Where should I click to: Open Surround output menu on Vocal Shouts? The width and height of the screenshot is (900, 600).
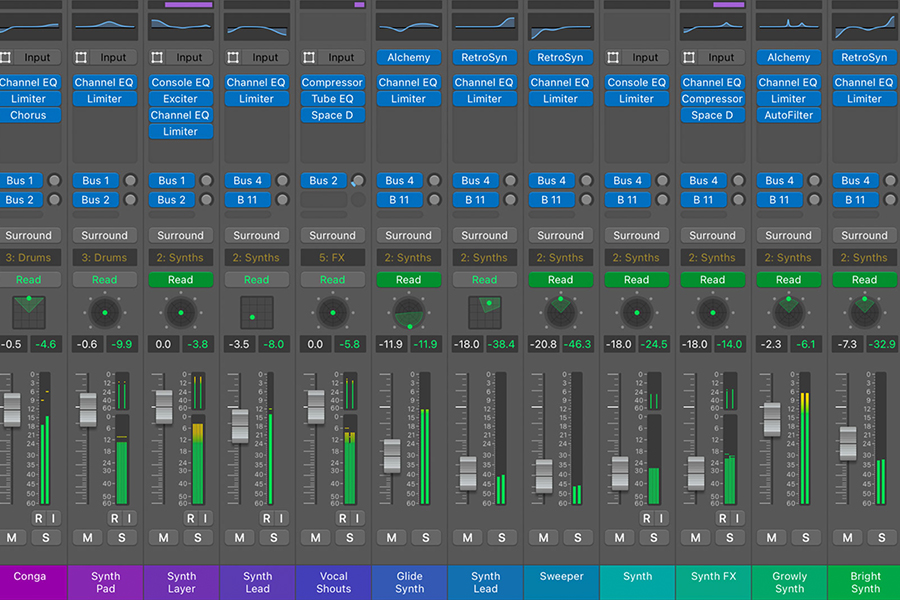pos(332,235)
